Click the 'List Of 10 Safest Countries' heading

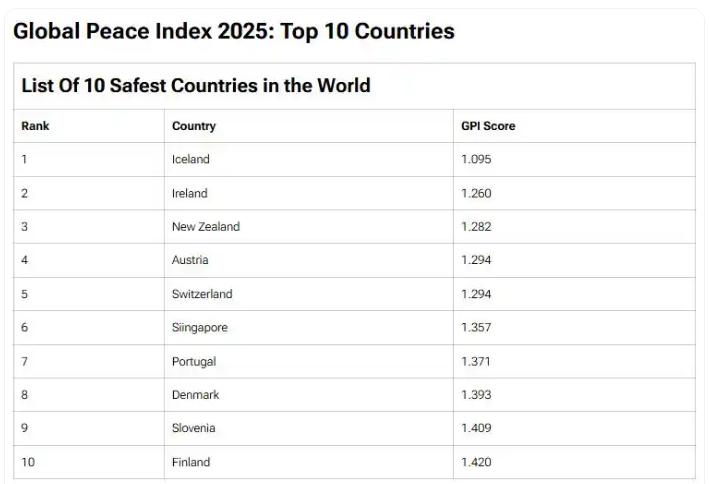click(196, 85)
